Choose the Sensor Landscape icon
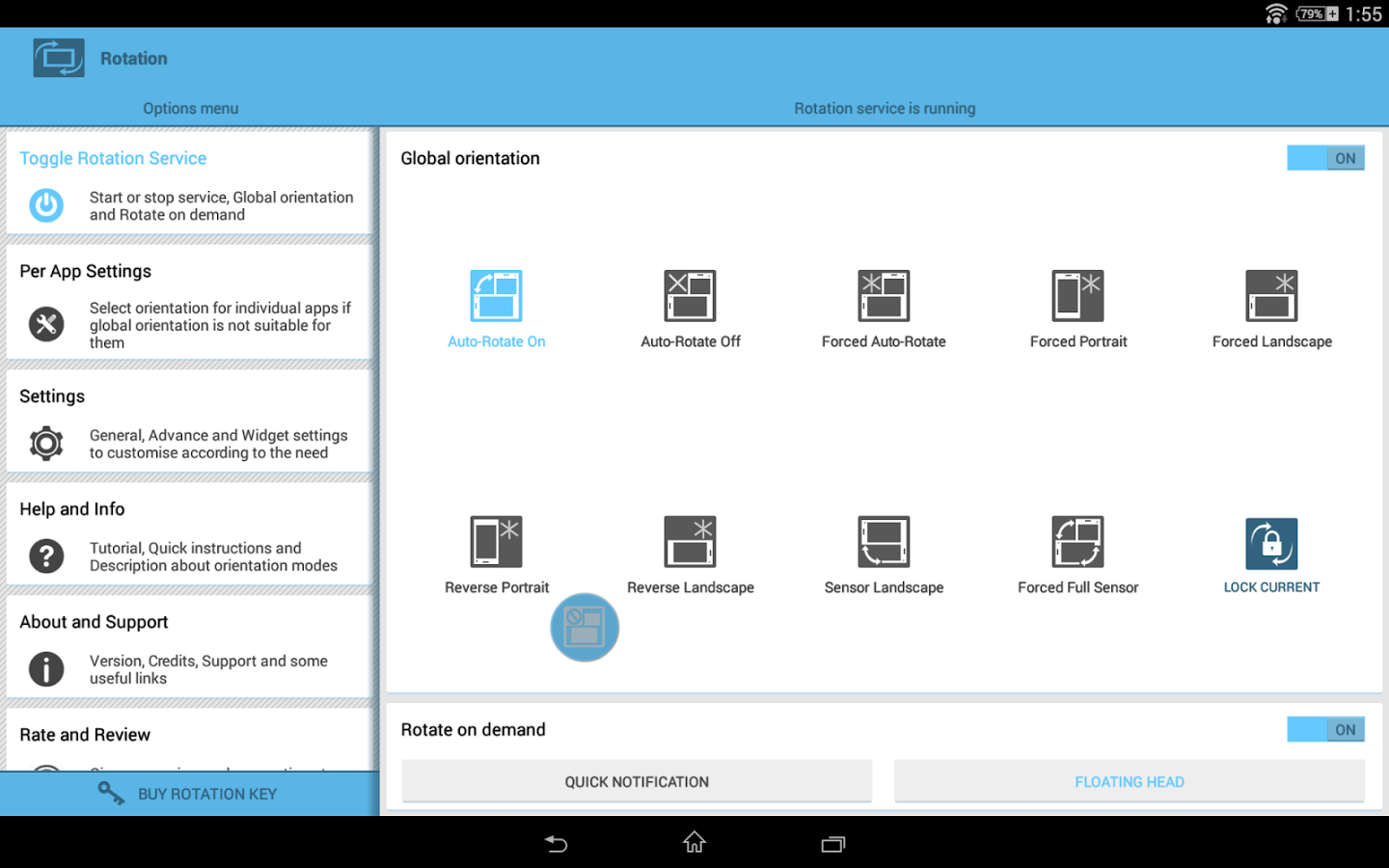The image size is (1389, 868). [884, 541]
